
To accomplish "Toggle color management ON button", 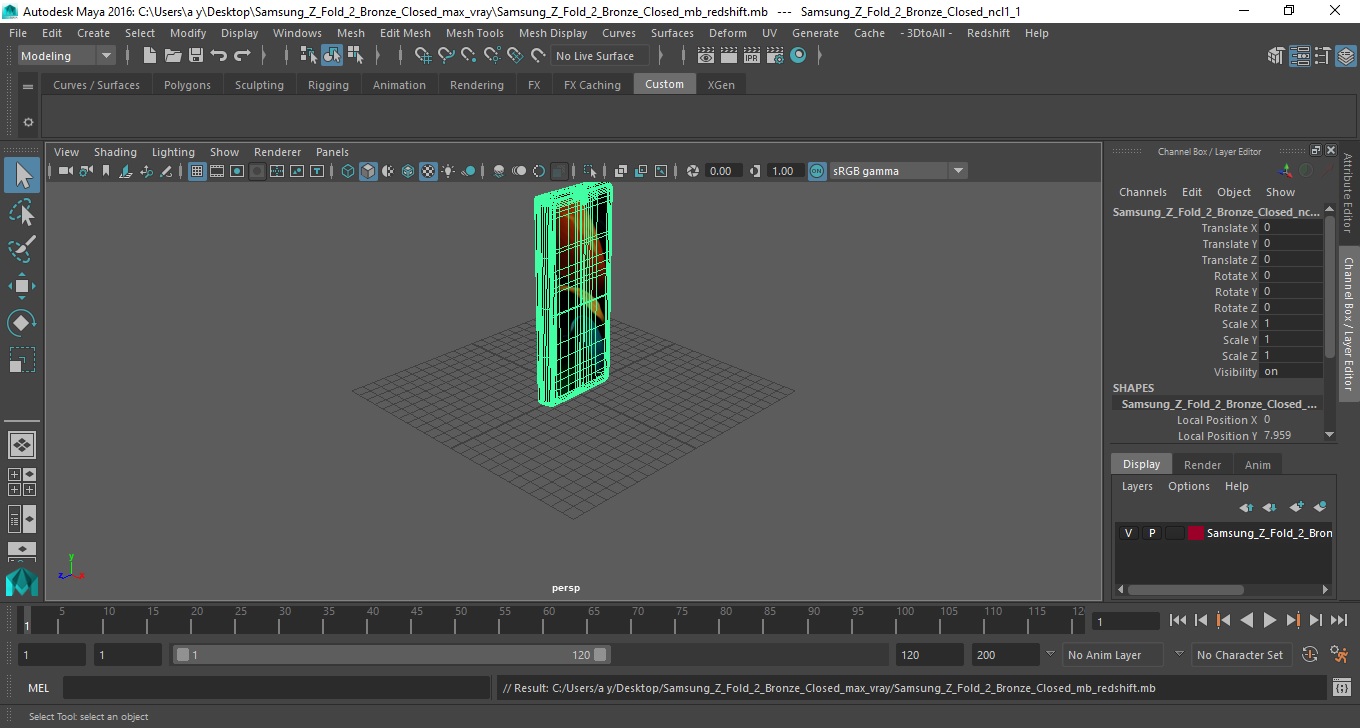I will (817, 171).
